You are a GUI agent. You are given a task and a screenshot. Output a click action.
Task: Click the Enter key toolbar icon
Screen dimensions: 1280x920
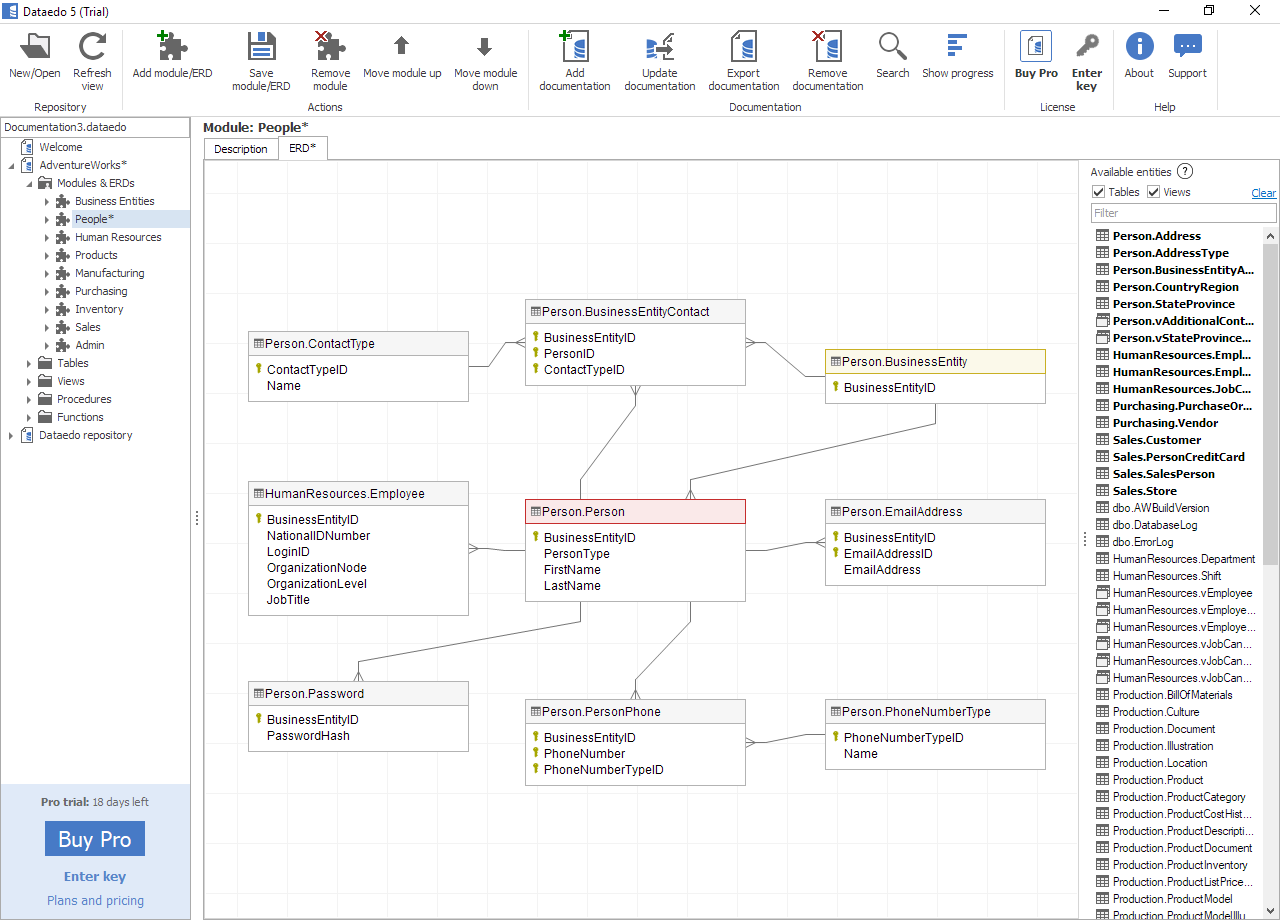(x=1087, y=46)
